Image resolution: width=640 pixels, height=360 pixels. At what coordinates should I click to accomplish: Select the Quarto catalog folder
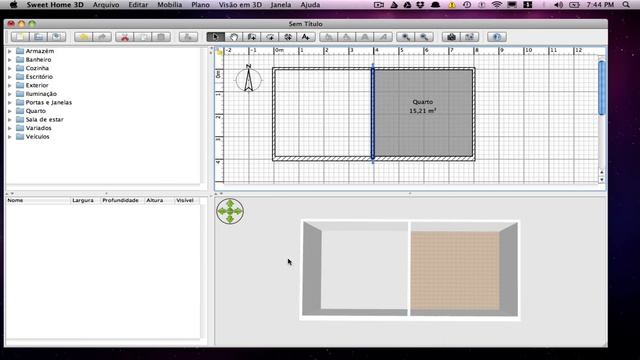coord(36,111)
